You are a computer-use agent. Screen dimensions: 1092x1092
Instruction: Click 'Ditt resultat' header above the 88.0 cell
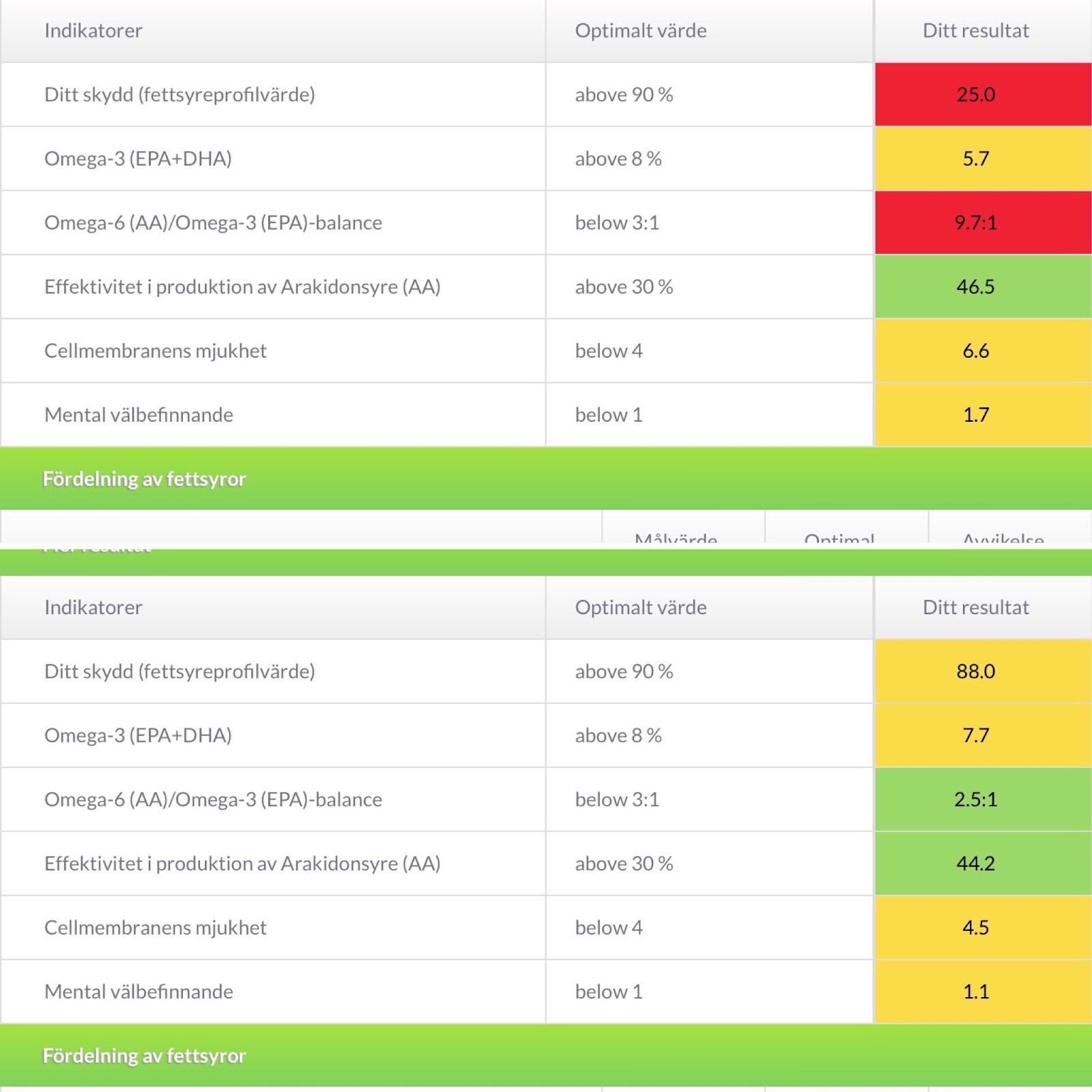pyautogui.click(x=976, y=607)
